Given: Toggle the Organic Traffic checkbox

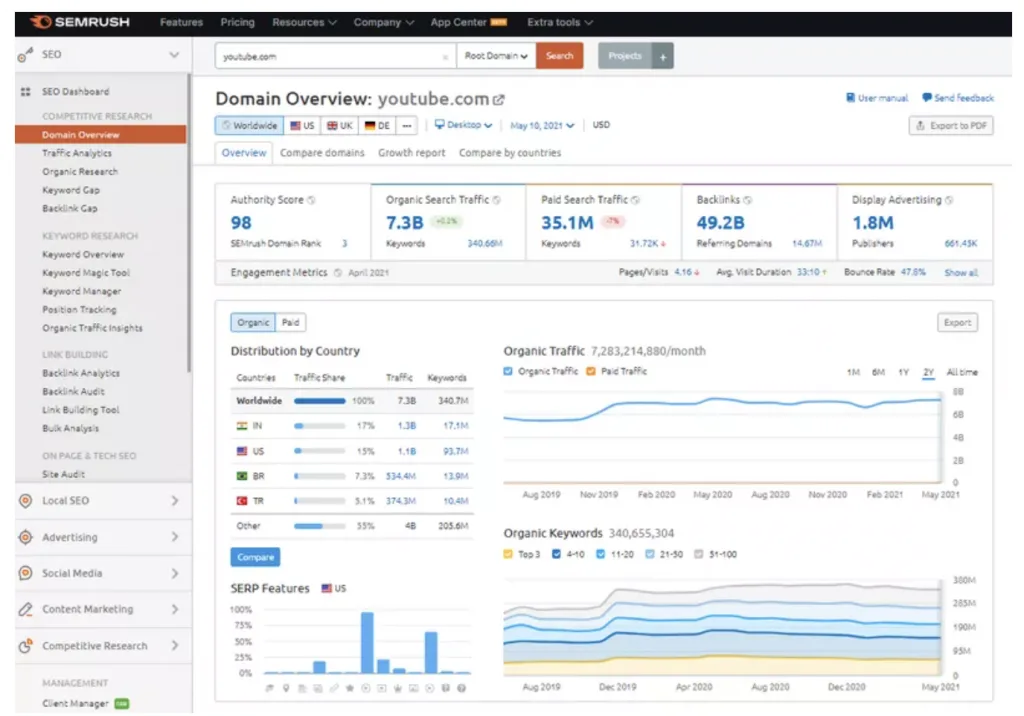Looking at the screenshot, I should coord(508,372).
